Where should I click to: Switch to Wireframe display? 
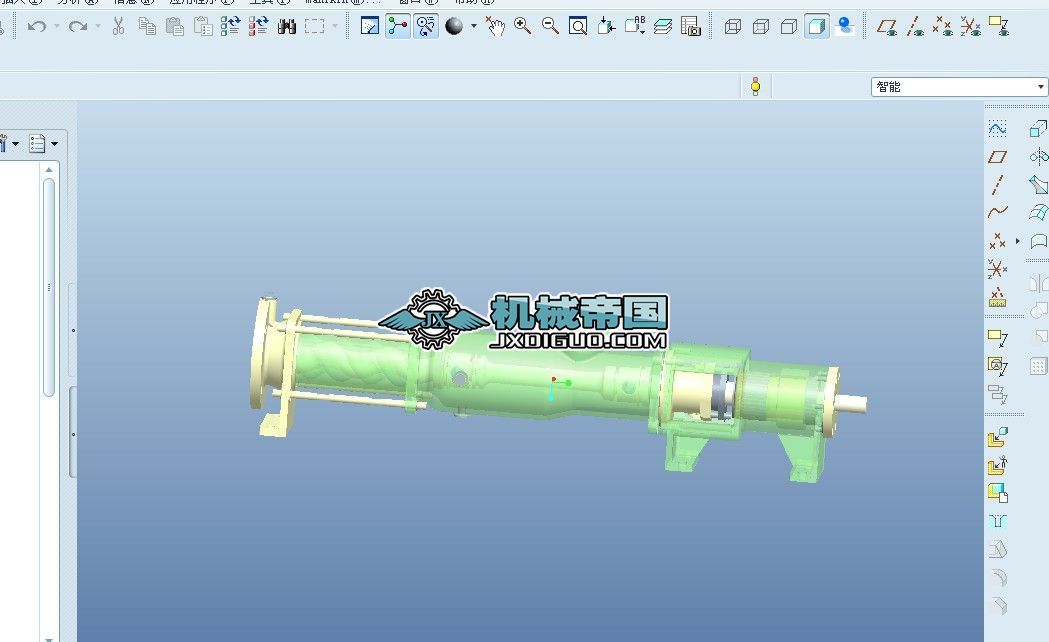click(x=733, y=26)
